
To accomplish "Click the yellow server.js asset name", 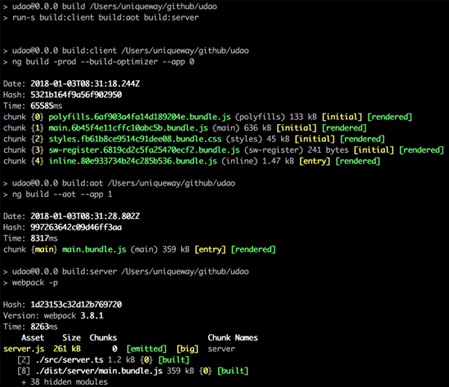I will click(24, 349).
